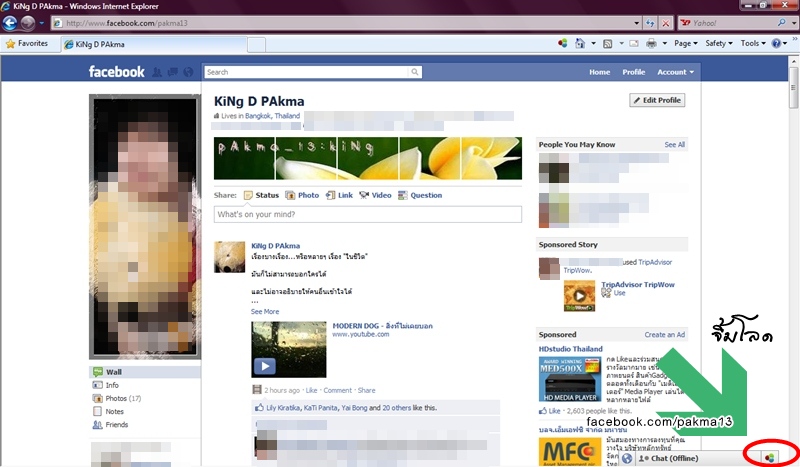Viewport: 800px width, 467px height.
Task: Select the Video share option
Action: pos(376,195)
